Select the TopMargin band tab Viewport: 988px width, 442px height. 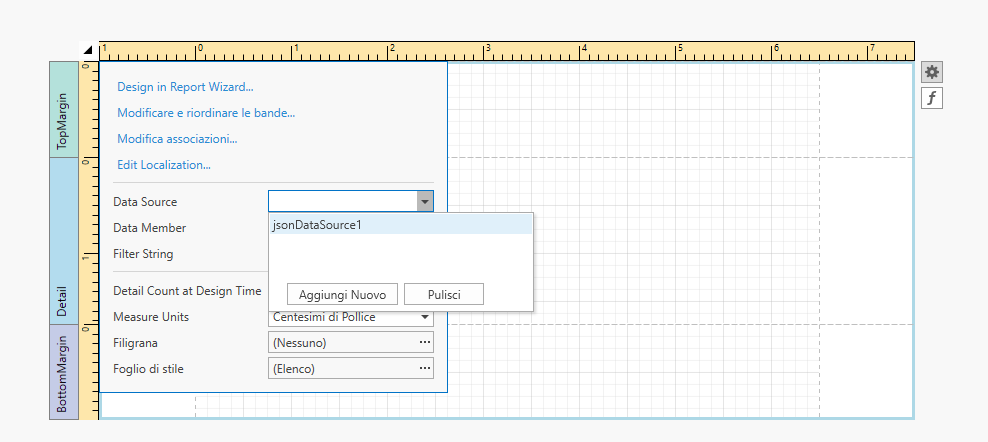pos(64,109)
